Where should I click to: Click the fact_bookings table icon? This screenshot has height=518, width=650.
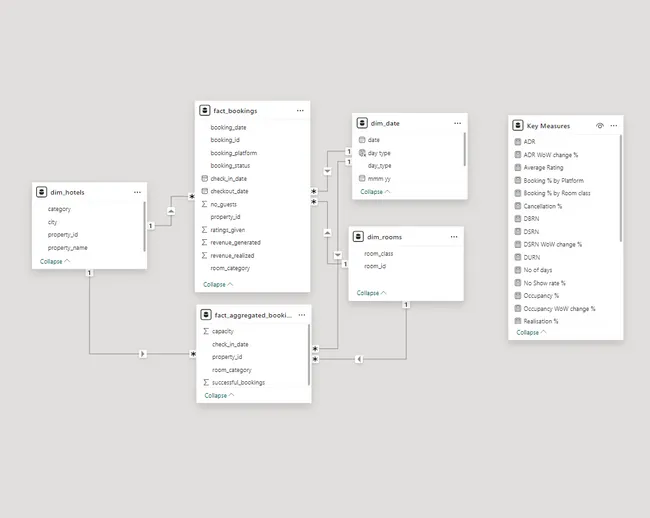[205, 111]
